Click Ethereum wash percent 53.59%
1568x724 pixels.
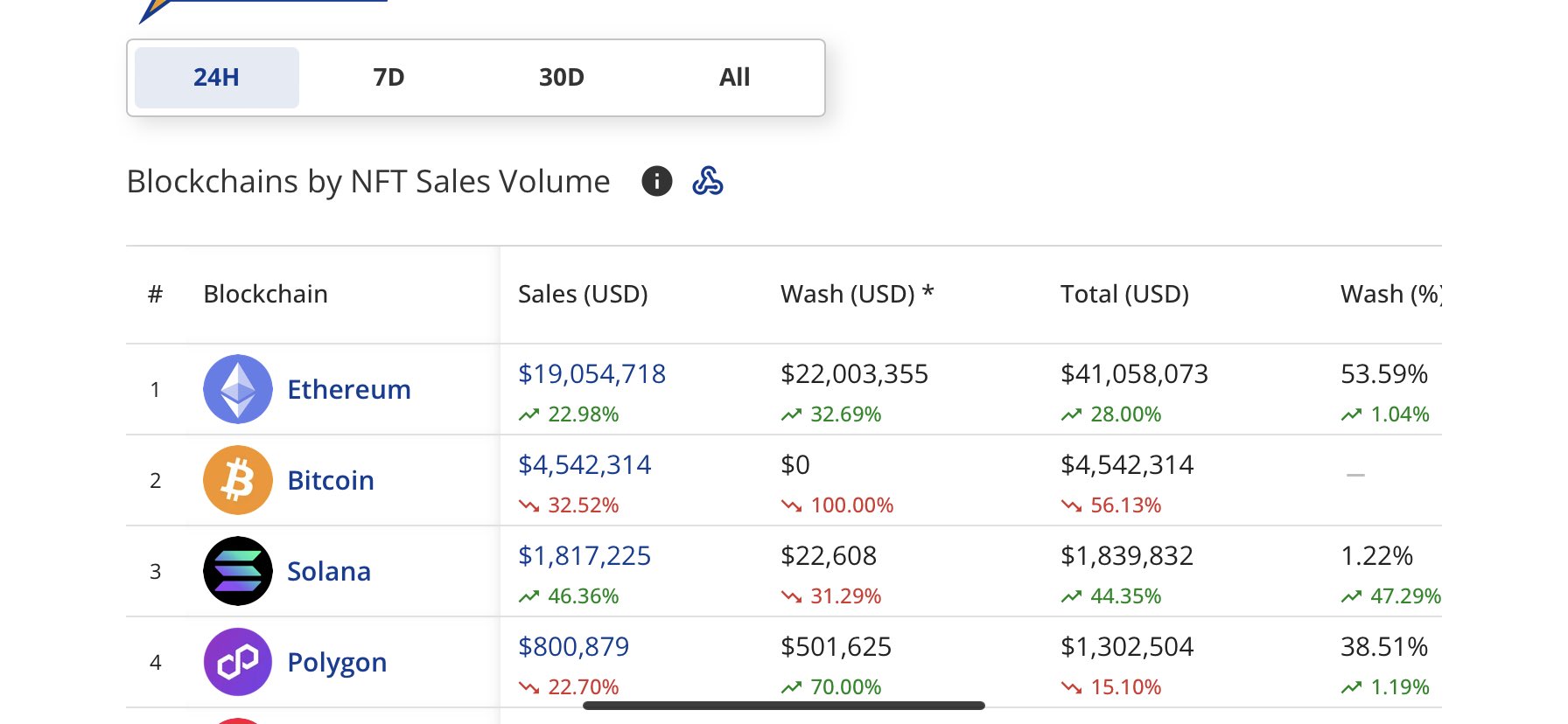pyautogui.click(x=1384, y=374)
